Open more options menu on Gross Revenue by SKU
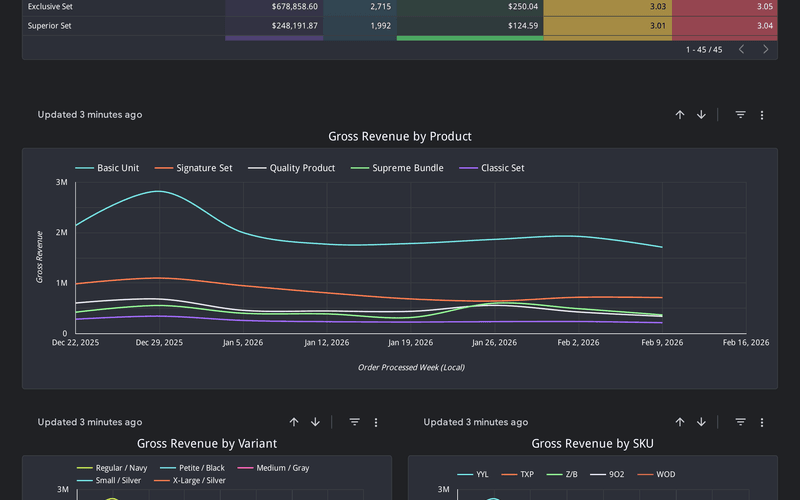The image size is (800, 500). coord(762,422)
